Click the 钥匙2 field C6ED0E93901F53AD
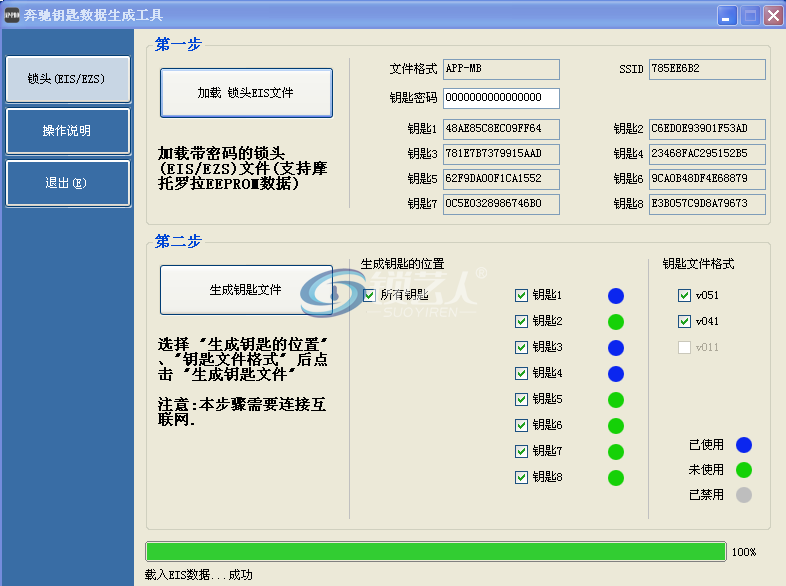786x586 pixels. [x=707, y=129]
